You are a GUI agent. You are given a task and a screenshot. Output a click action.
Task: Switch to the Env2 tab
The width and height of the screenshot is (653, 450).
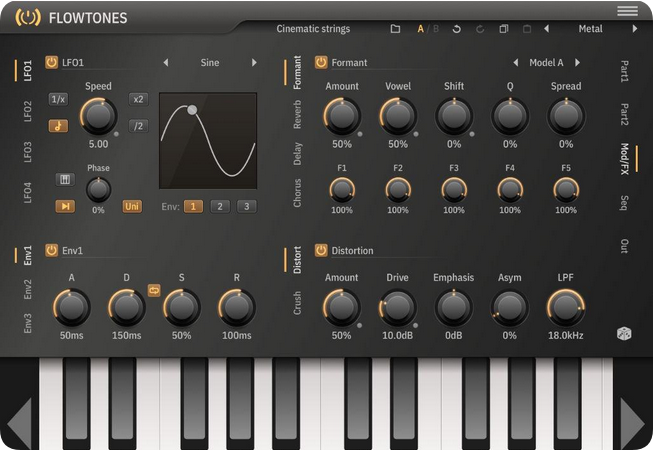tap(27, 289)
